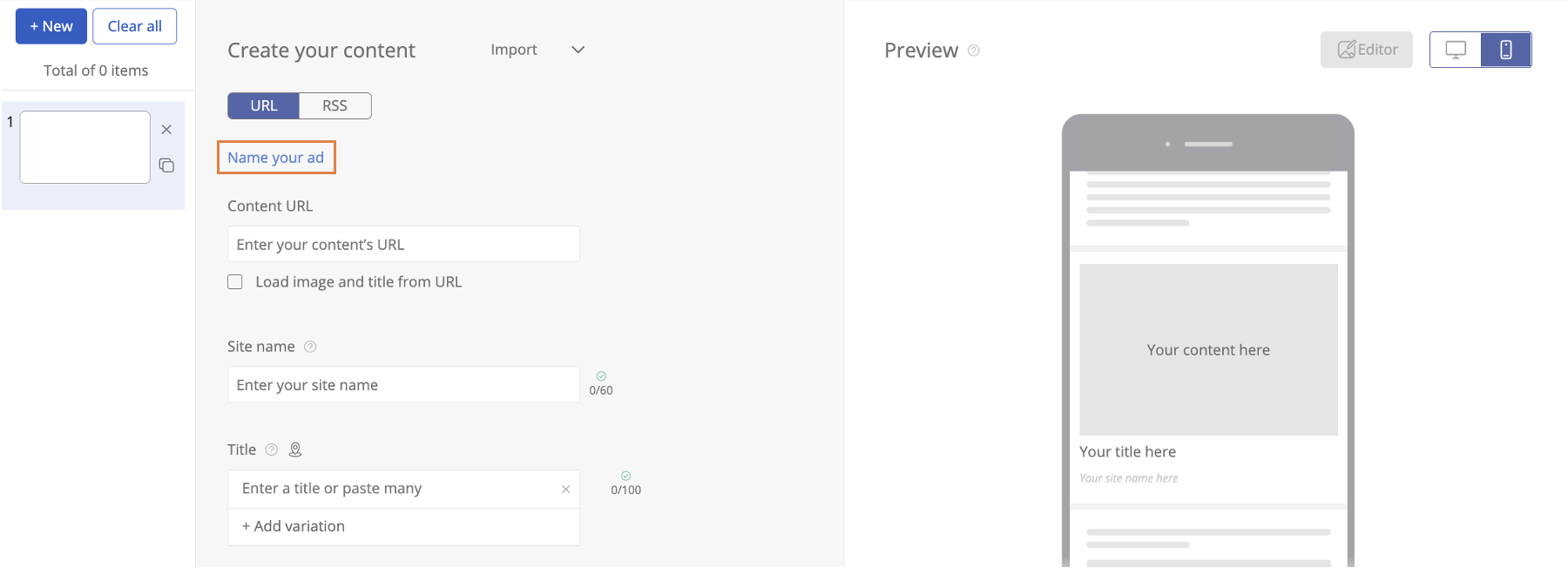The height and width of the screenshot is (568, 1568).
Task: Open the Import dropdown
Action: pos(514,50)
